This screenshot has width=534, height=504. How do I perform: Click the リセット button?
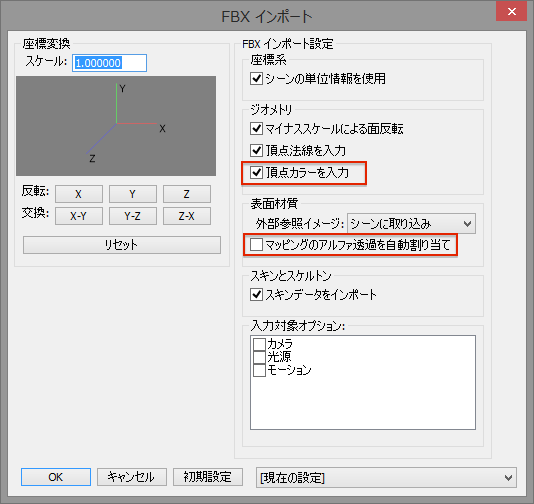tap(122, 245)
